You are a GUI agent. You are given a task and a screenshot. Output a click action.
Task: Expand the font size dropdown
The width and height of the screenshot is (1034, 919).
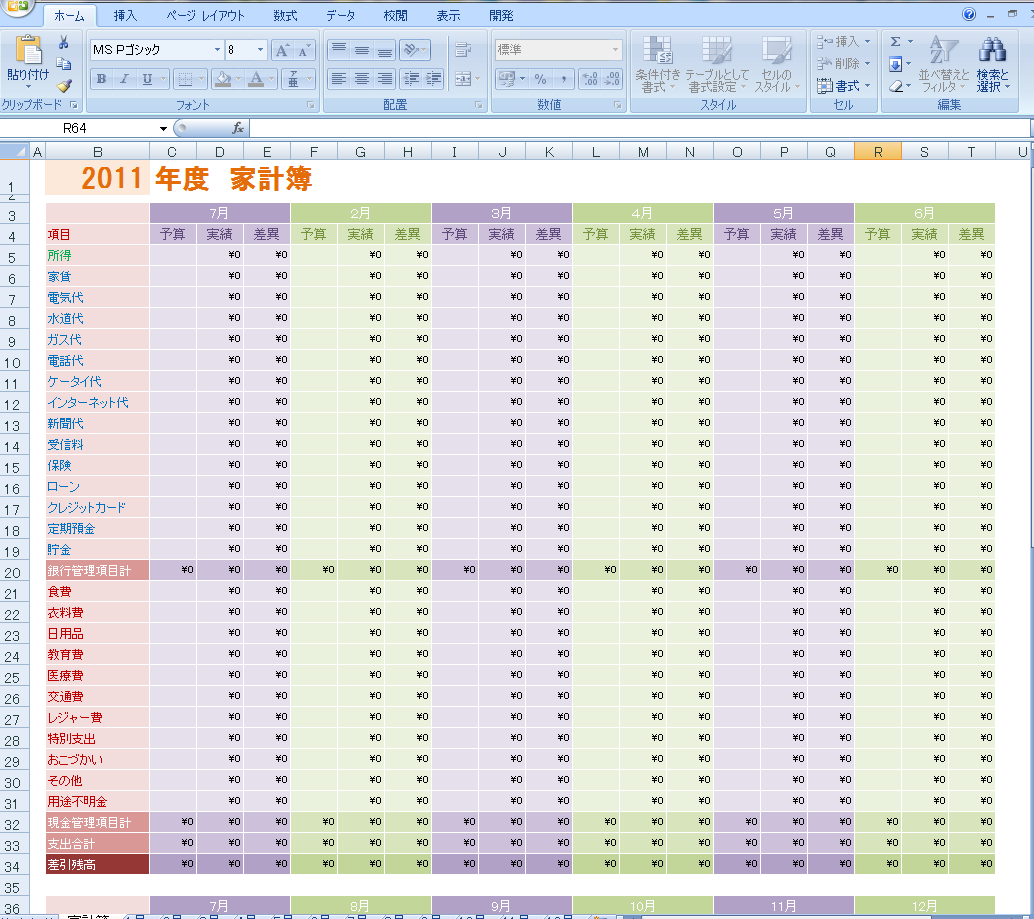pos(261,50)
